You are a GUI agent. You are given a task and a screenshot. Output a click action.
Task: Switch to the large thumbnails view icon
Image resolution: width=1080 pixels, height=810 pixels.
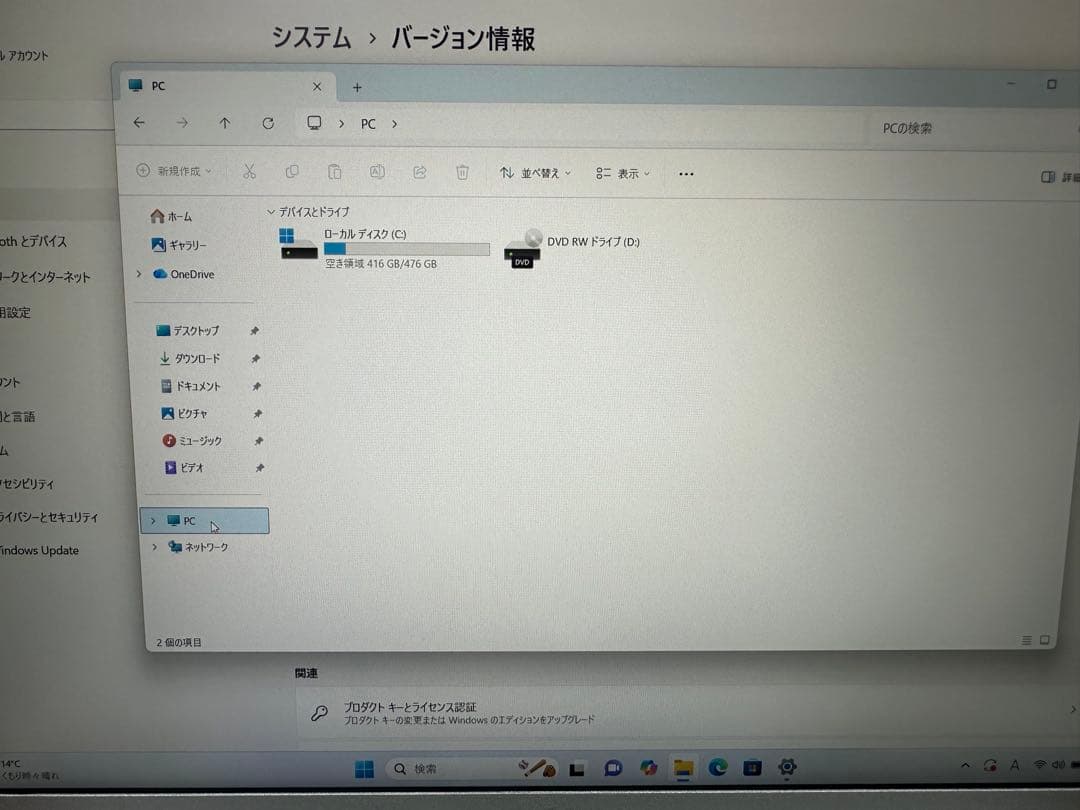click(1045, 640)
